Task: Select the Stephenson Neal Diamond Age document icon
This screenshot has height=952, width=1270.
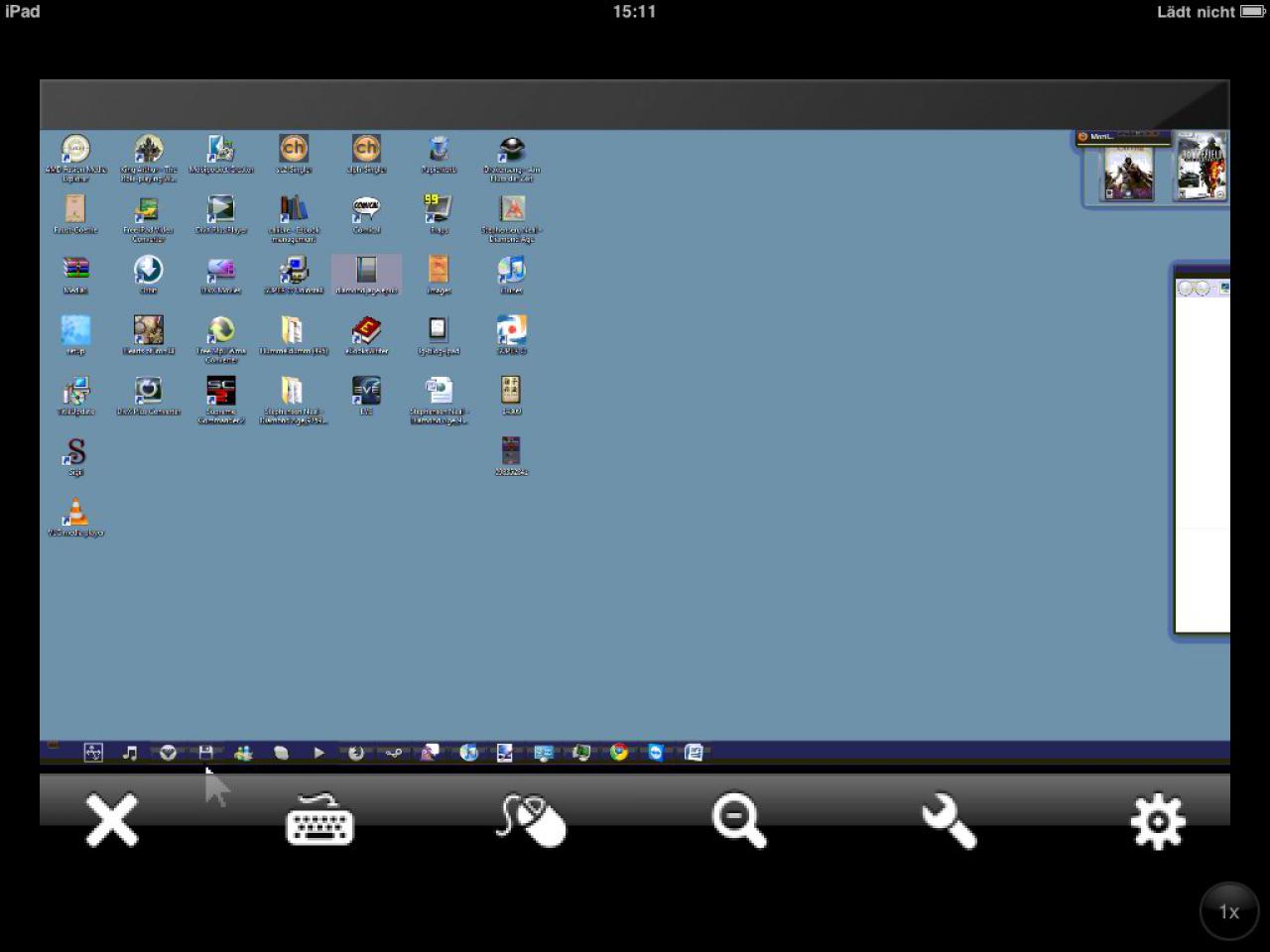Action: pyautogui.click(x=439, y=401)
